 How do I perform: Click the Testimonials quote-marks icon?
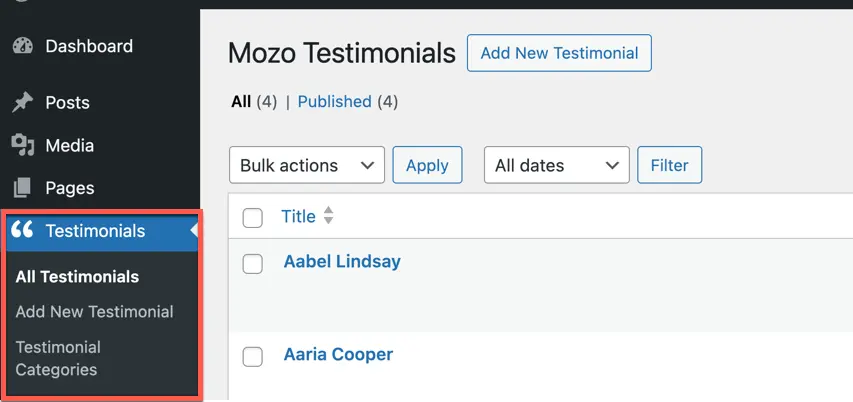click(22, 231)
